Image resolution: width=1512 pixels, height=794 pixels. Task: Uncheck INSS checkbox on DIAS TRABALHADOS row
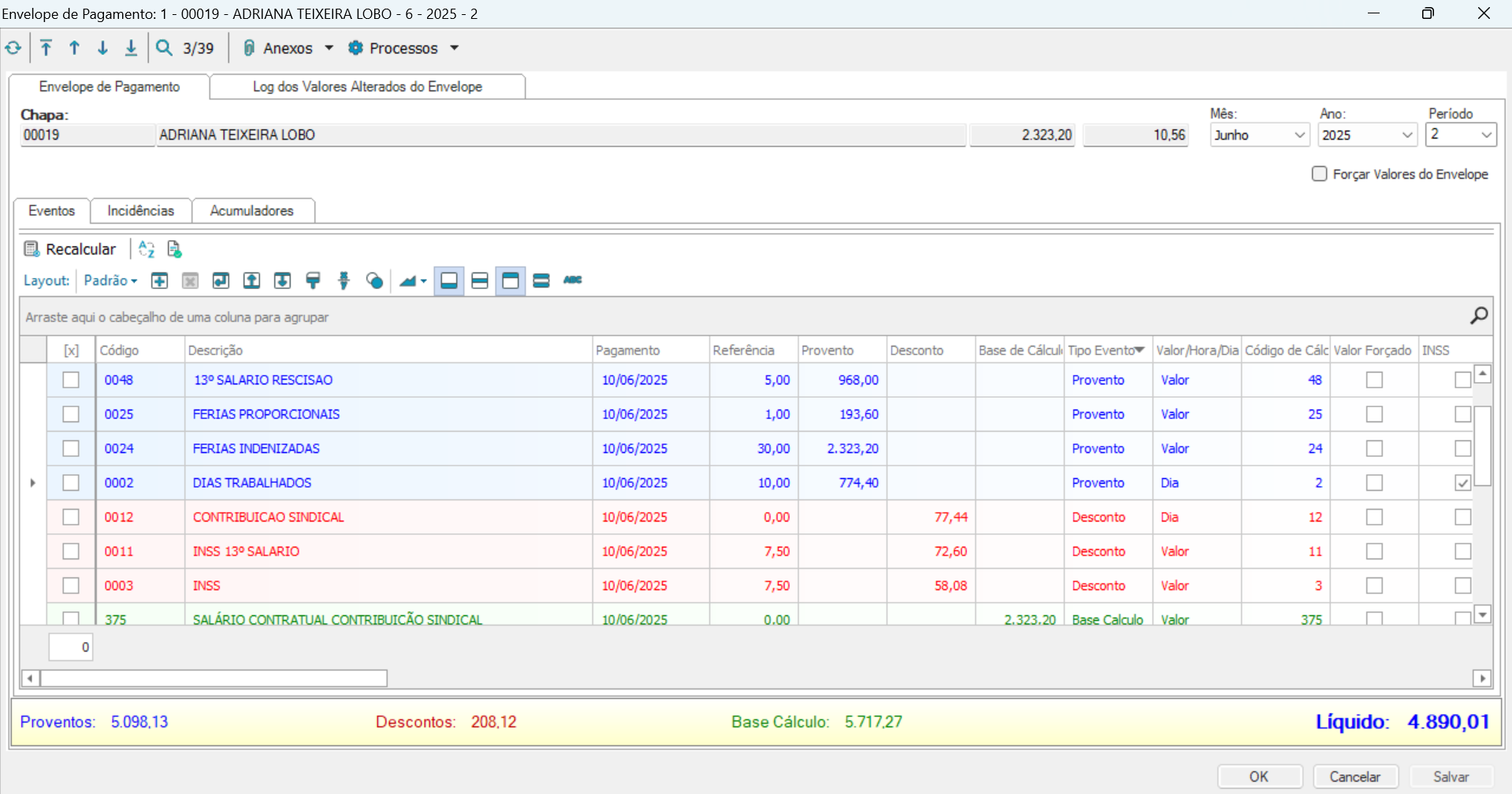coord(1463,483)
